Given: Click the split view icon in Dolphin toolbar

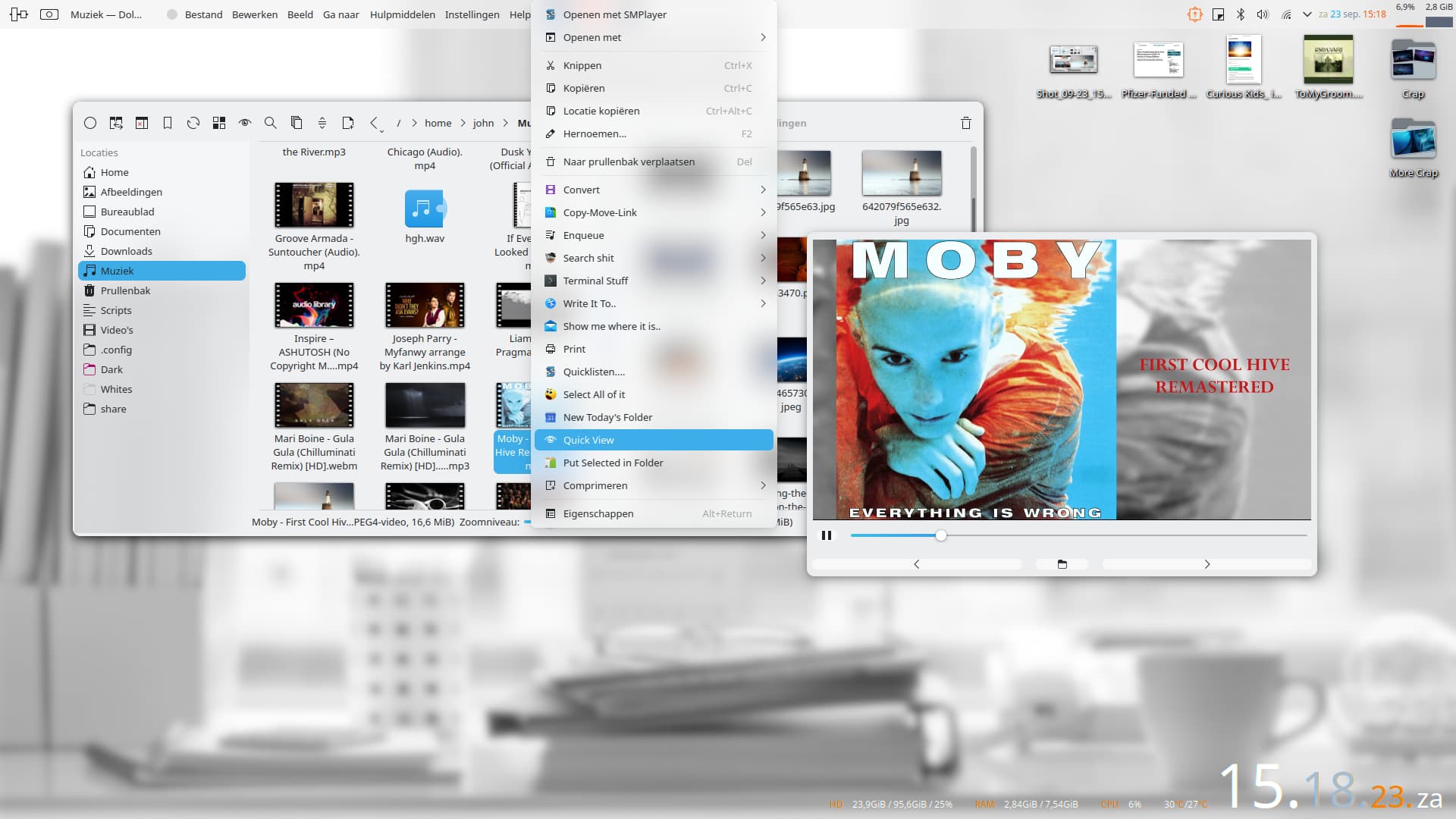Looking at the screenshot, I should (116, 123).
